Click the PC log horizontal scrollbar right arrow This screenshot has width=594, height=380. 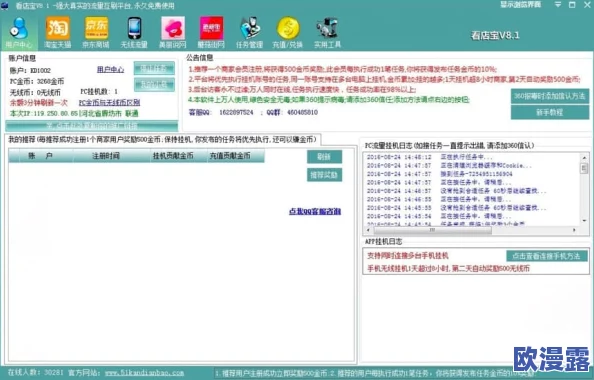[x=575, y=230]
